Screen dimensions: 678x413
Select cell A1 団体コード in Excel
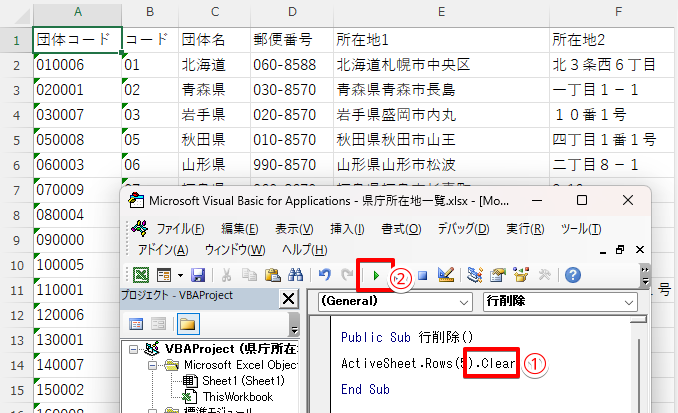[77, 40]
